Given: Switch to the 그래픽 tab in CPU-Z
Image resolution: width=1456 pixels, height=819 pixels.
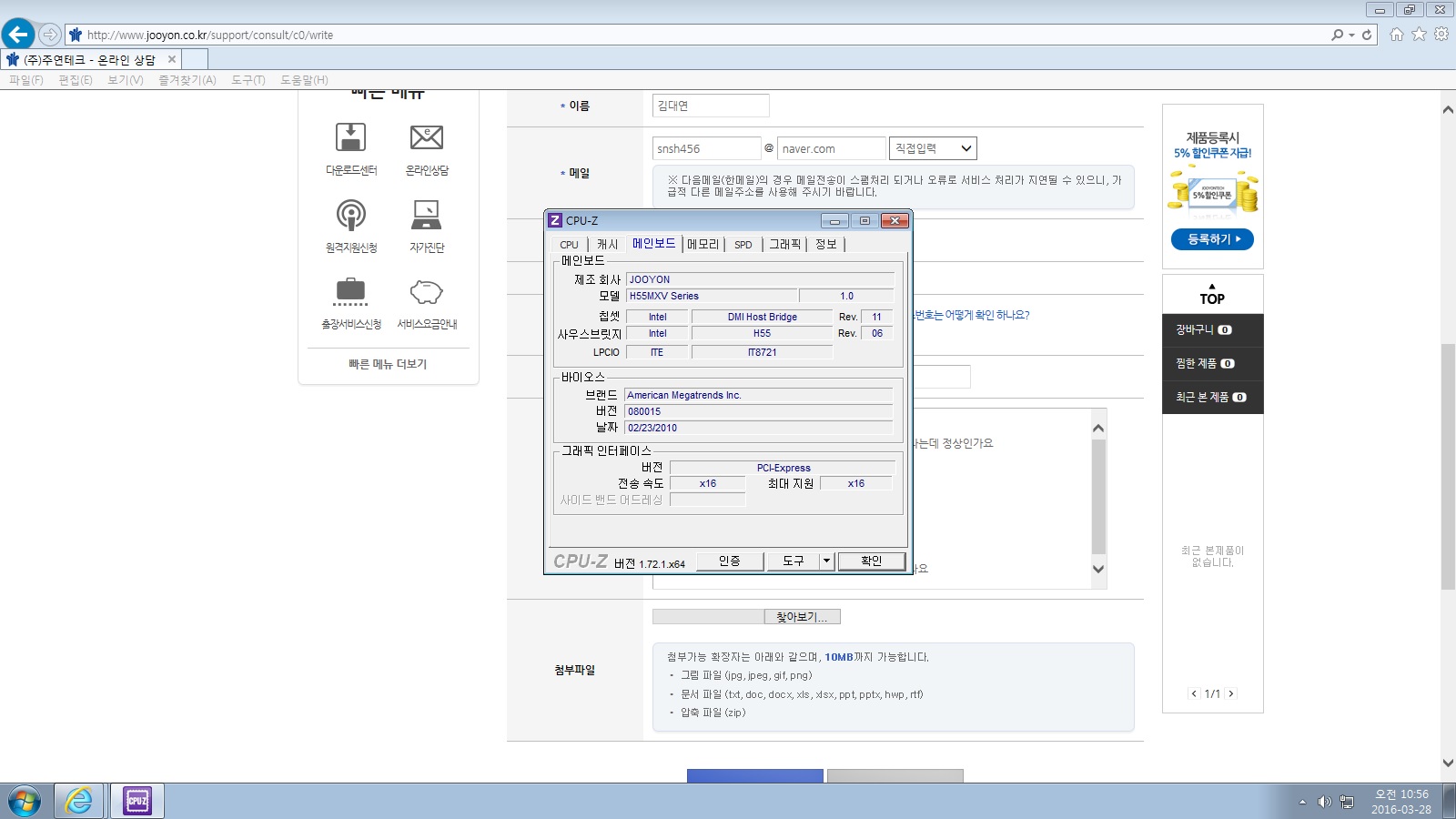Looking at the screenshot, I should (785, 245).
